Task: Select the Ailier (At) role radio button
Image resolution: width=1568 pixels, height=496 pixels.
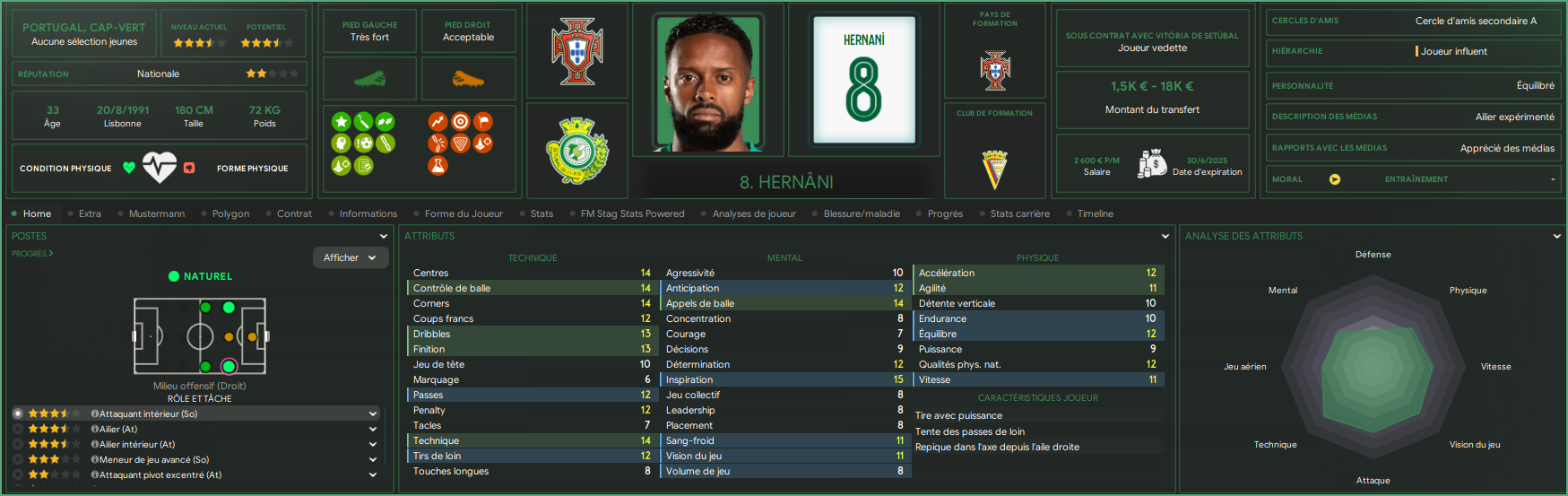Action: pyautogui.click(x=18, y=429)
